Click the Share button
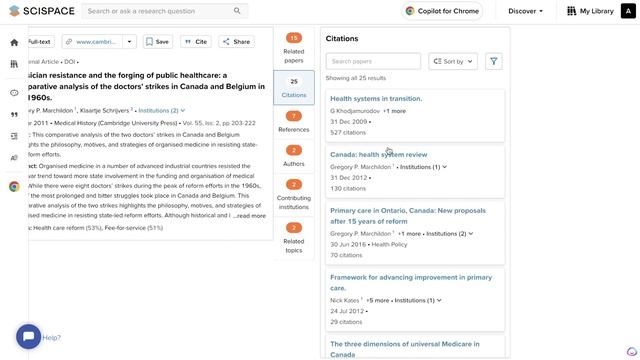This screenshot has height=360, width=640. tap(237, 42)
